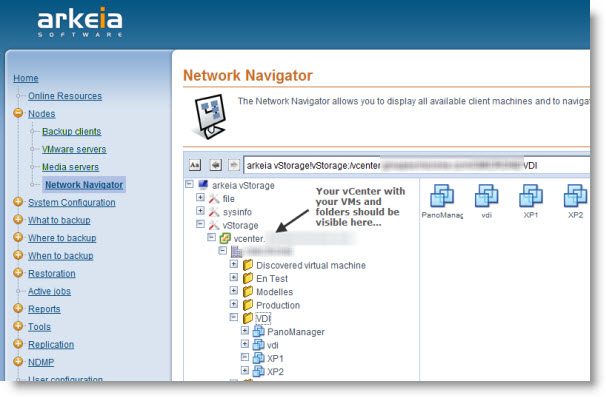This screenshot has width=606, height=397.
Task: Open the Reports link text
Action: point(44,309)
